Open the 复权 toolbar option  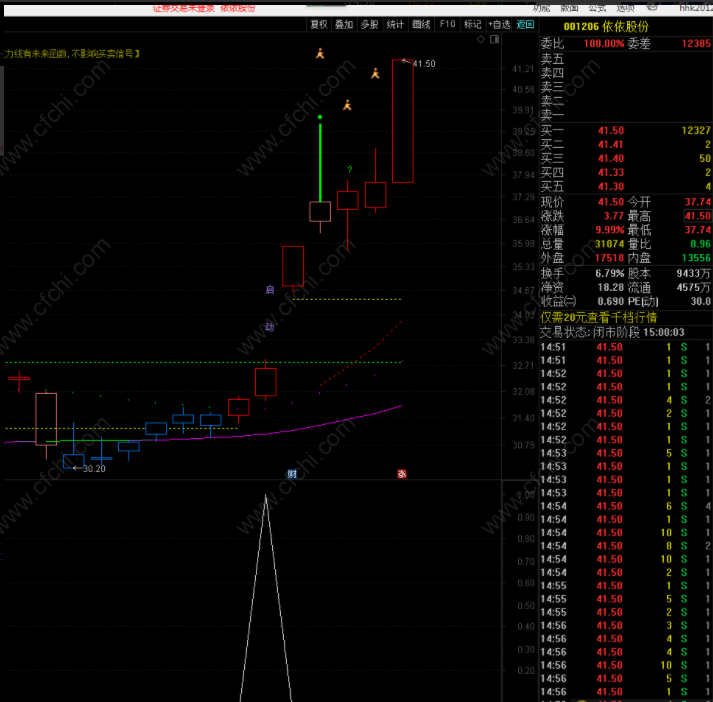[319, 25]
